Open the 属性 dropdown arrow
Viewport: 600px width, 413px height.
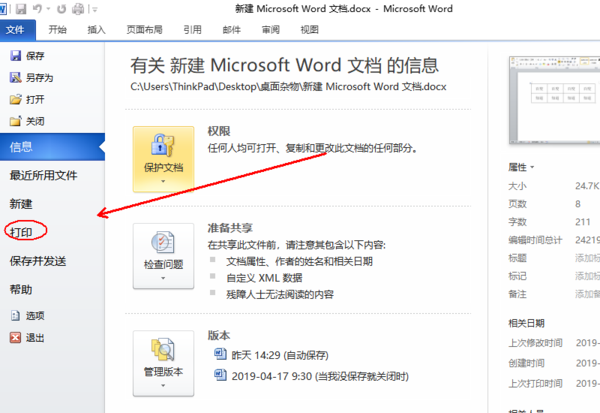pyautogui.click(x=532, y=168)
